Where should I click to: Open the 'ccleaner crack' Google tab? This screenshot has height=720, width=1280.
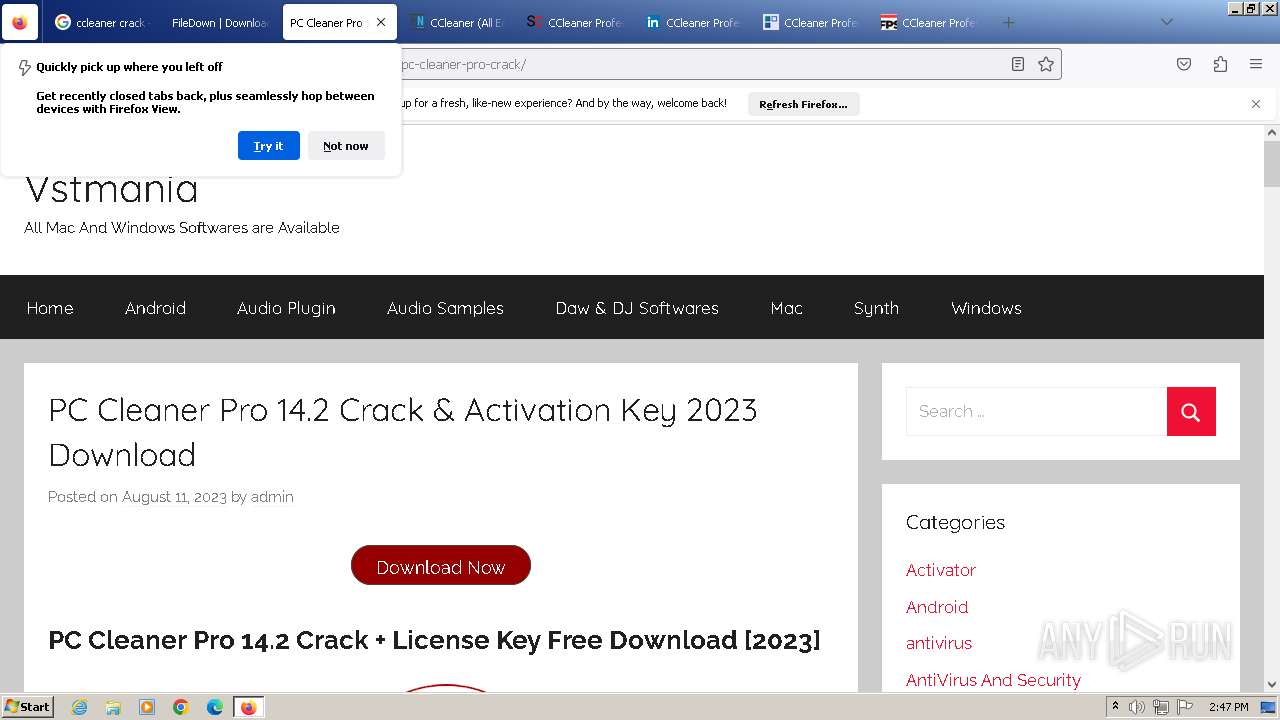tap(100, 22)
